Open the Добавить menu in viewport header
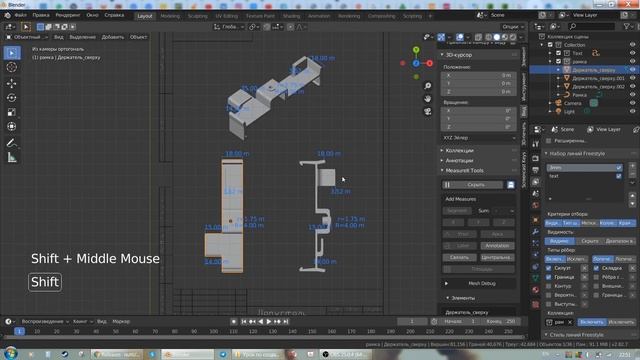 pos(113,37)
